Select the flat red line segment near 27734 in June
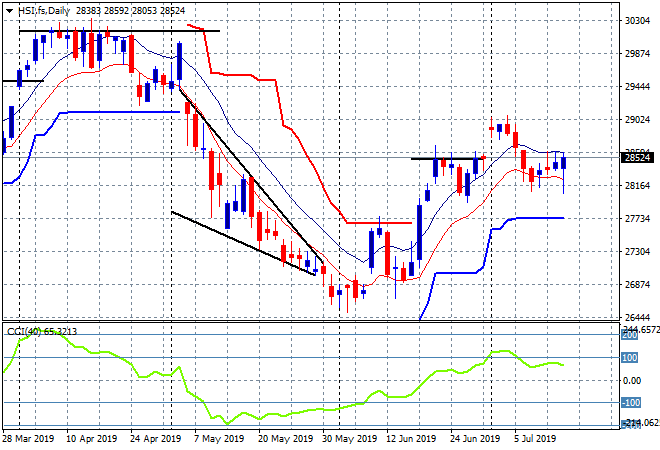 click(379, 223)
